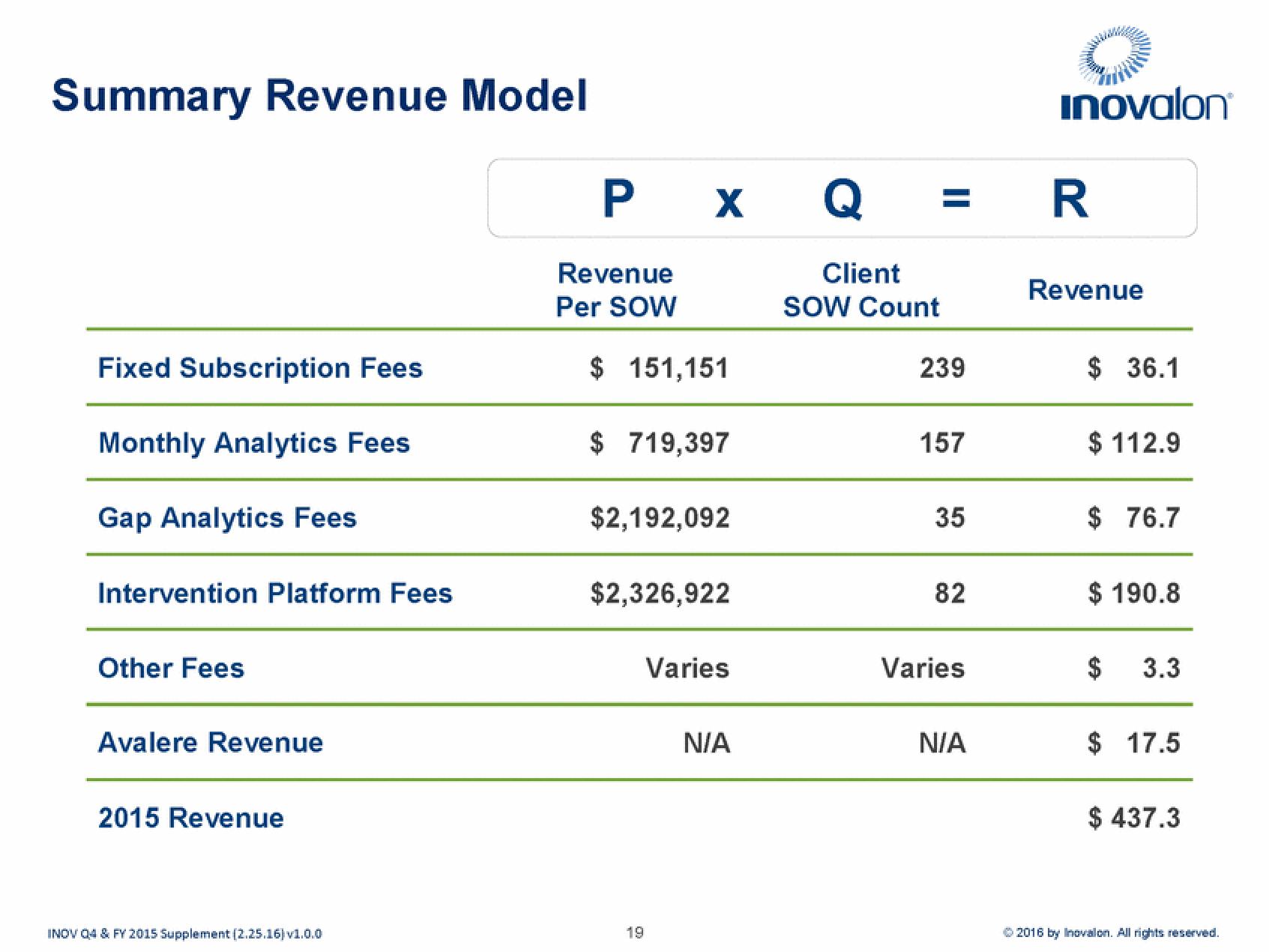Click the 'Revenue' column header
1269x952 pixels.
pos(1085,290)
